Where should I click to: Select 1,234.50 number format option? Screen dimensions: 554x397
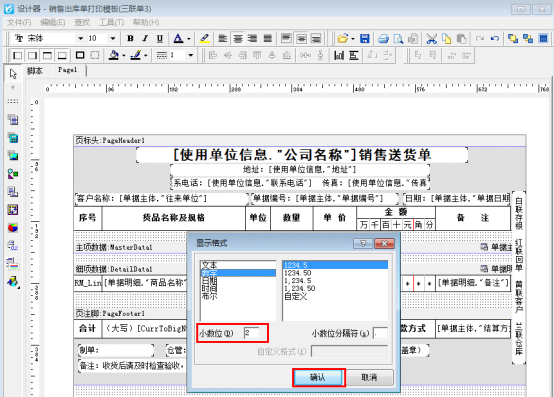click(x=300, y=289)
